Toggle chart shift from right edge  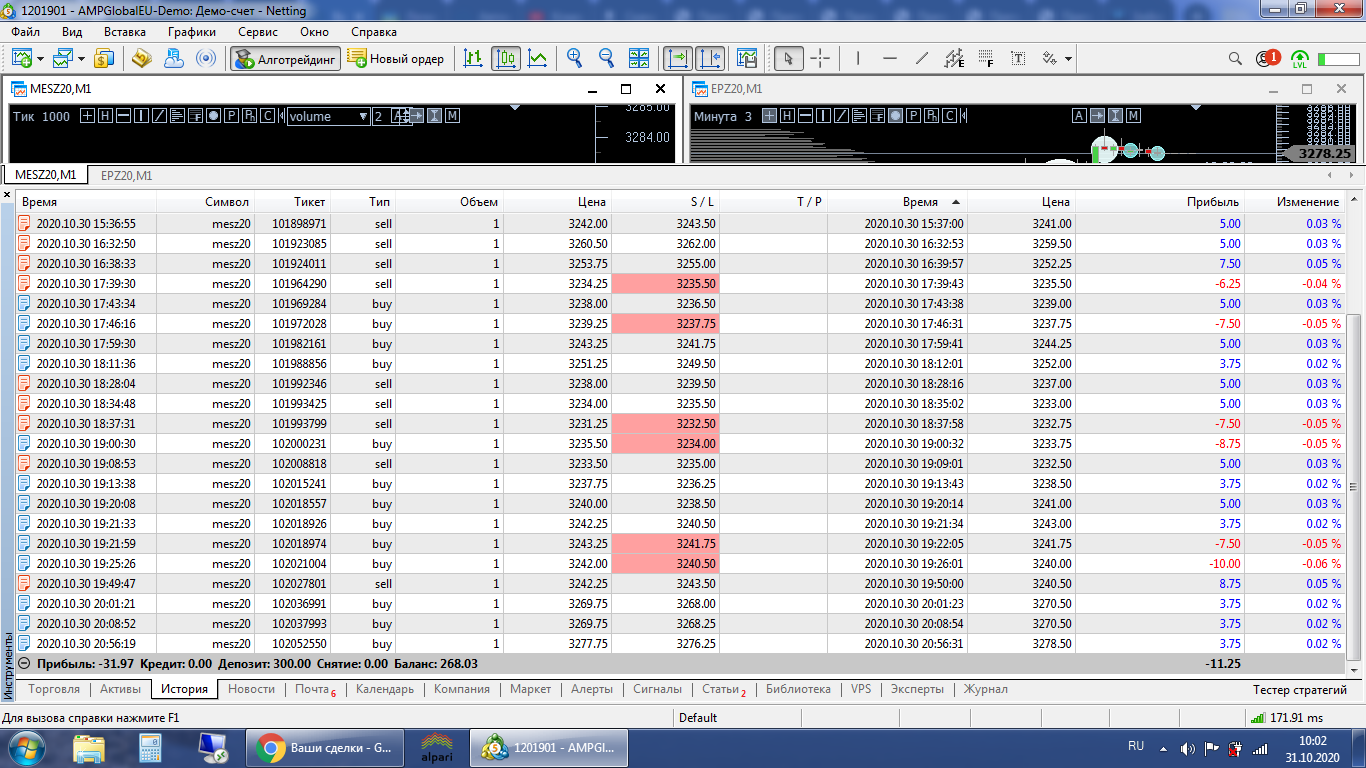pyautogui.click(x=710, y=58)
